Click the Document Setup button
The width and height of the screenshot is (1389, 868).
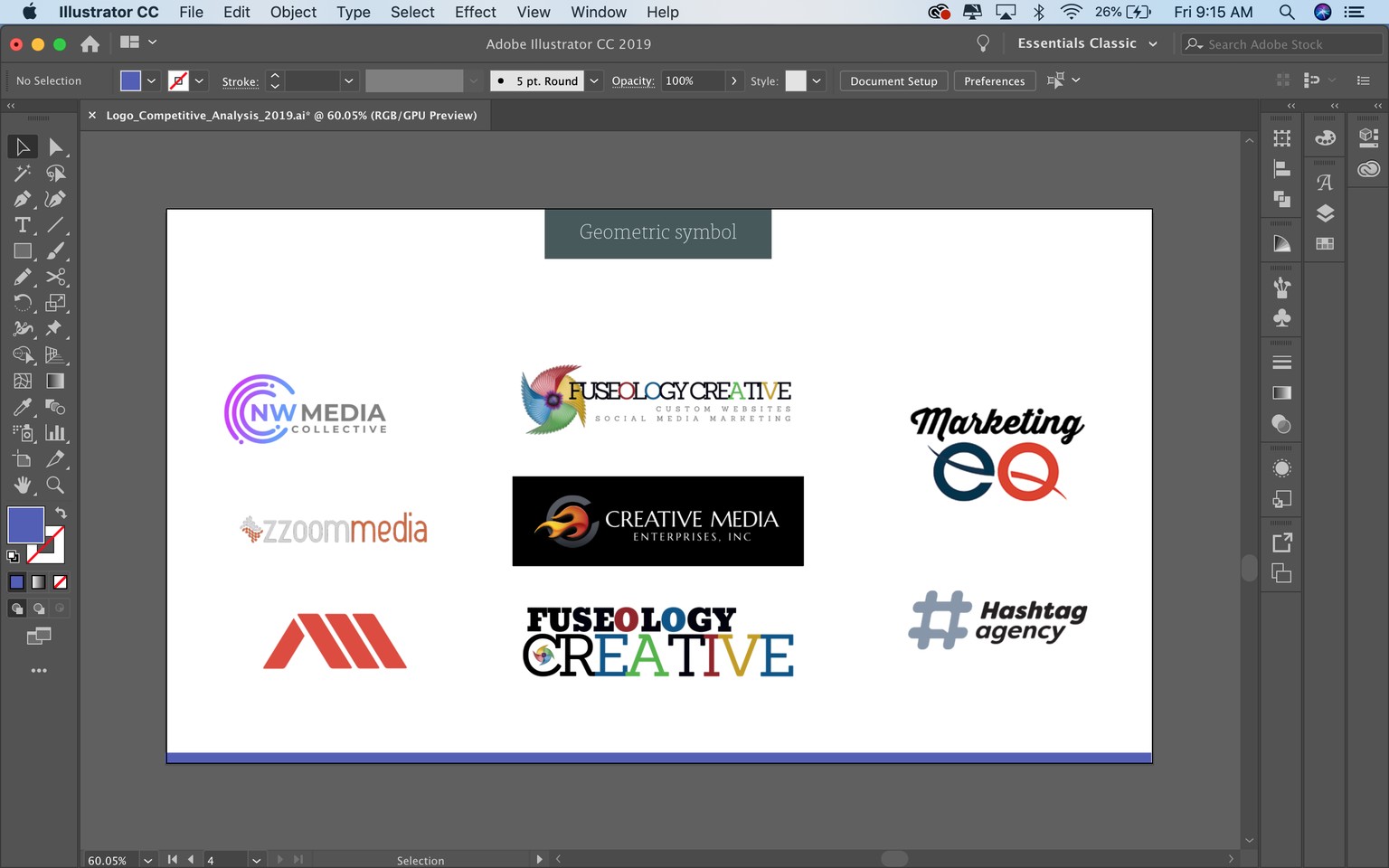893,80
